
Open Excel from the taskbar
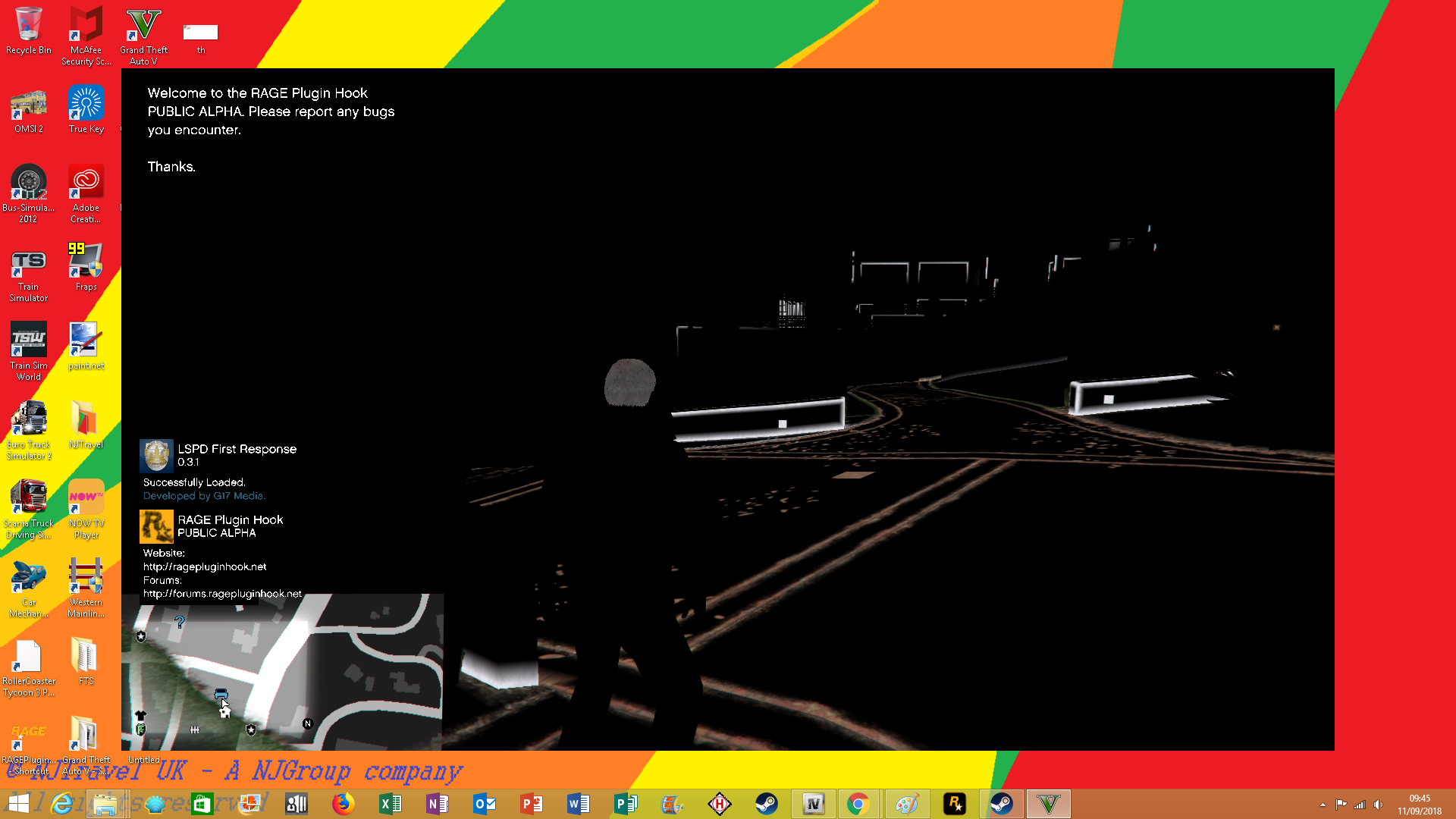tap(390, 804)
